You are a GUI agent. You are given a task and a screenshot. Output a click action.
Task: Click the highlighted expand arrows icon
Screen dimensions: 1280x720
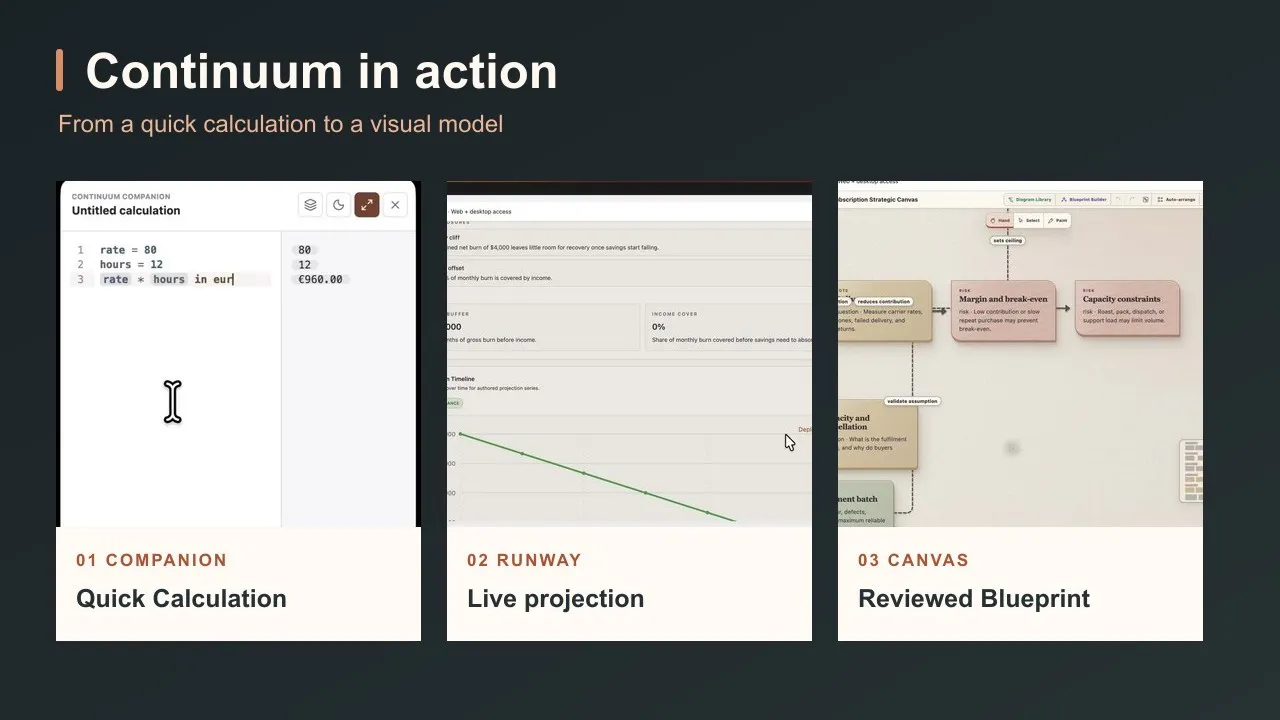367,205
